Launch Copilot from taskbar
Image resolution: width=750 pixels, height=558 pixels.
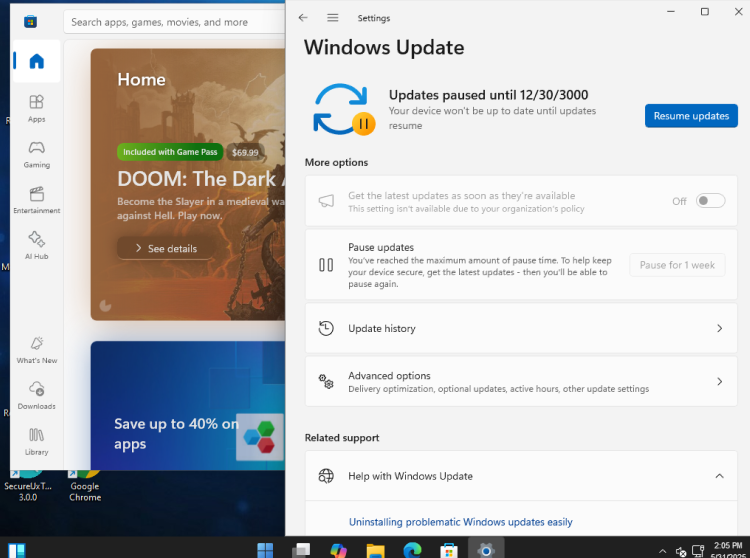click(x=339, y=550)
